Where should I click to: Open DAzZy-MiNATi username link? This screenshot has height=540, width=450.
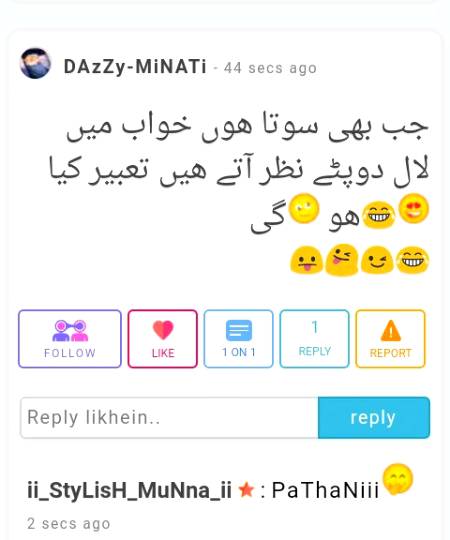point(135,67)
